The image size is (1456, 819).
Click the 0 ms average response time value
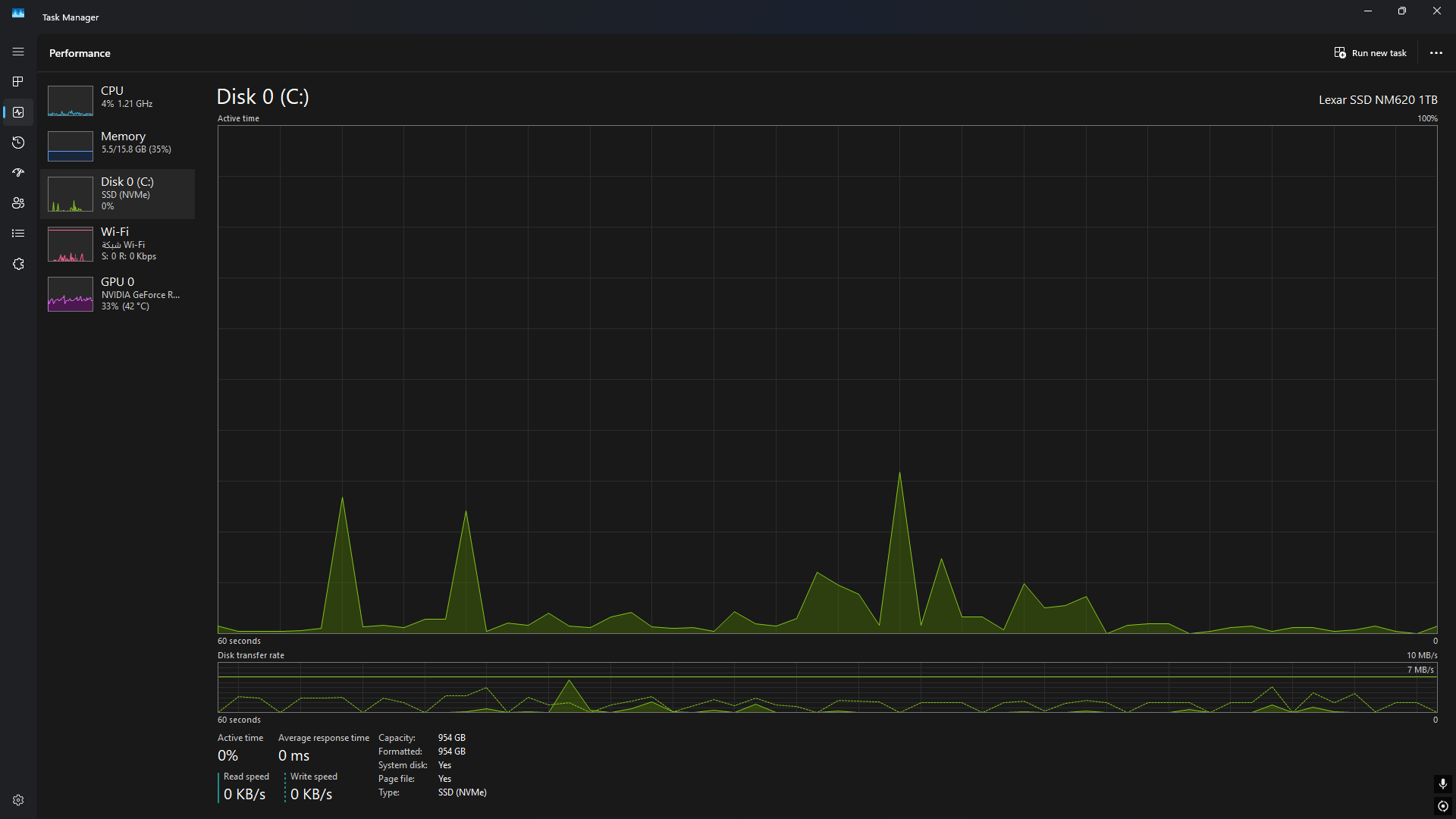(x=293, y=755)
